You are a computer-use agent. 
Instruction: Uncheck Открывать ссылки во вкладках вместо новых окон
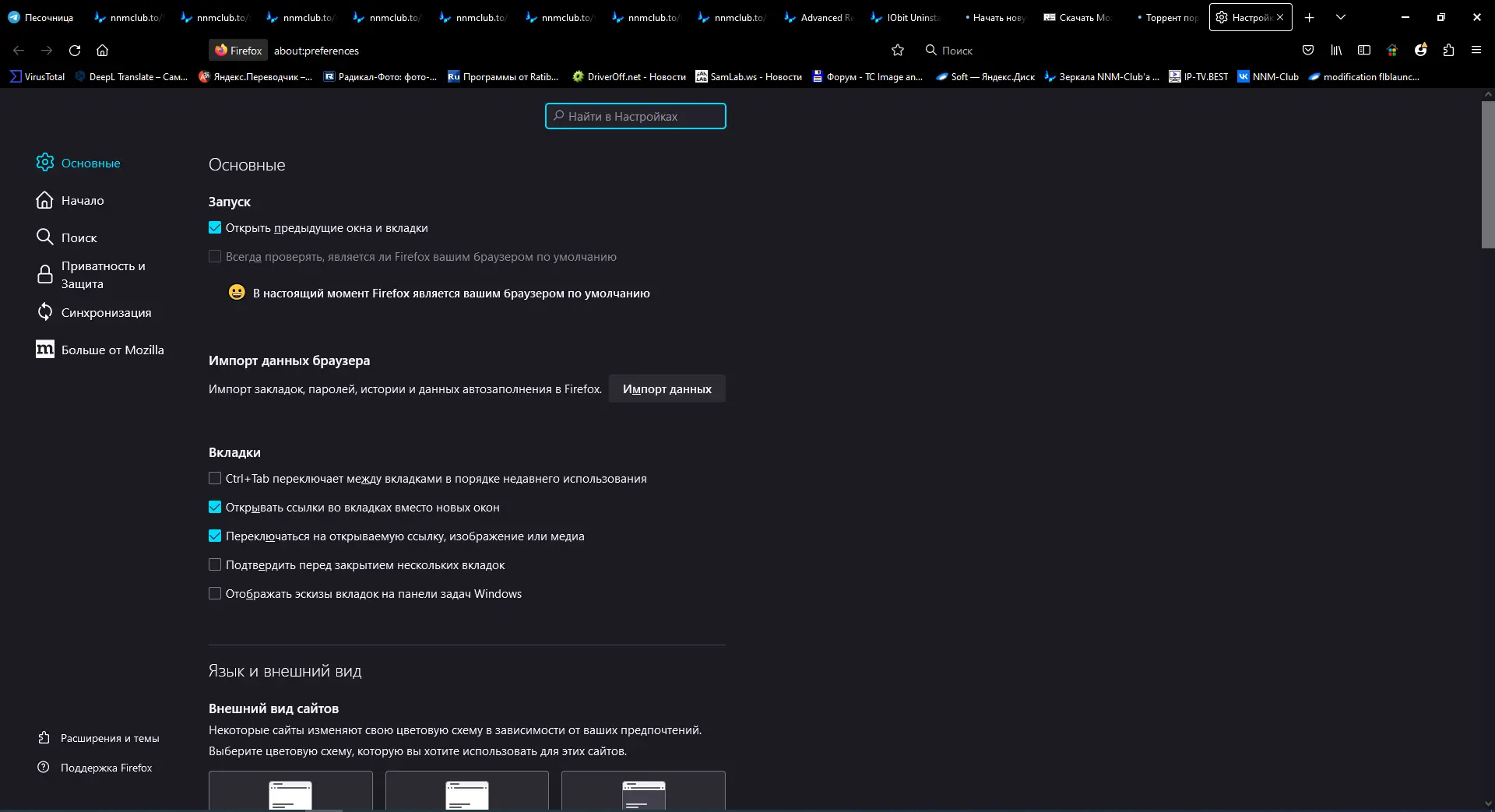point(215,508)
